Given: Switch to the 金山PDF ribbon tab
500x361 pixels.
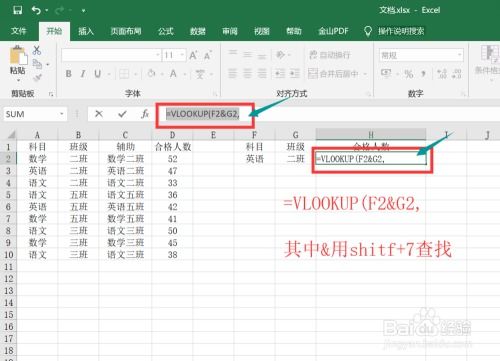Looking at the screenshot, I should tap(333, 31).
